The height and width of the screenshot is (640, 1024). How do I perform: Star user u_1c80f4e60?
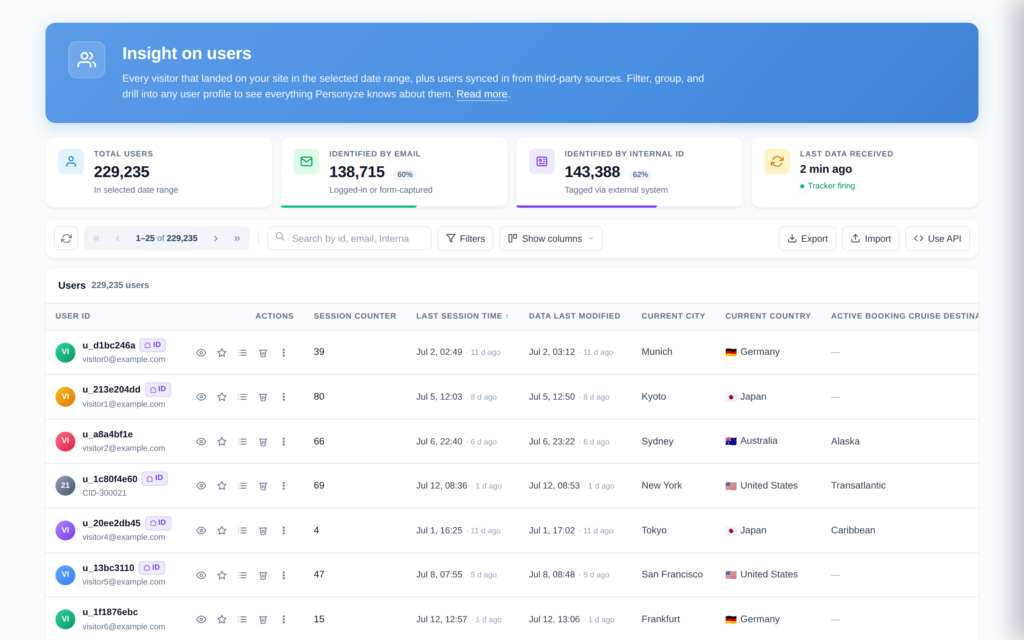(x=222, y=486)
